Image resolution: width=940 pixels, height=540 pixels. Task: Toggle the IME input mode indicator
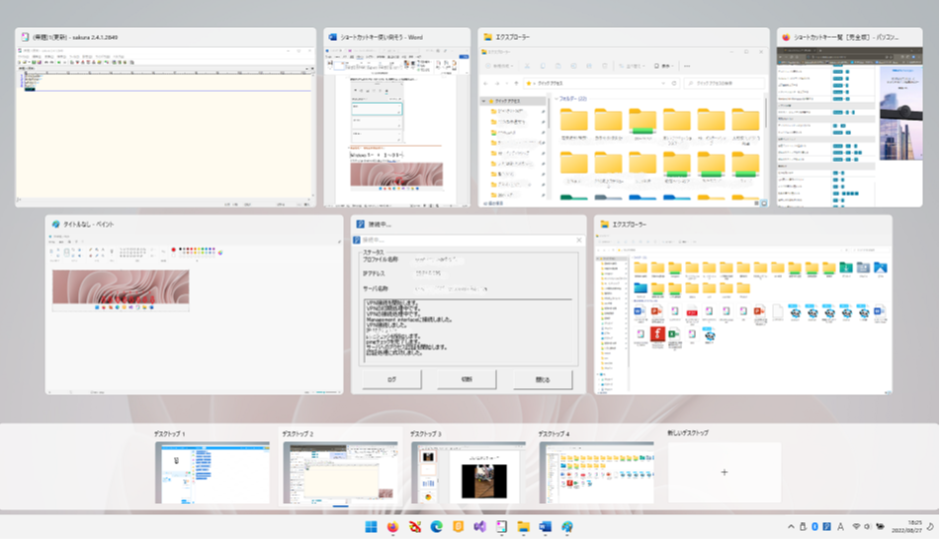(x=840, y=526)
